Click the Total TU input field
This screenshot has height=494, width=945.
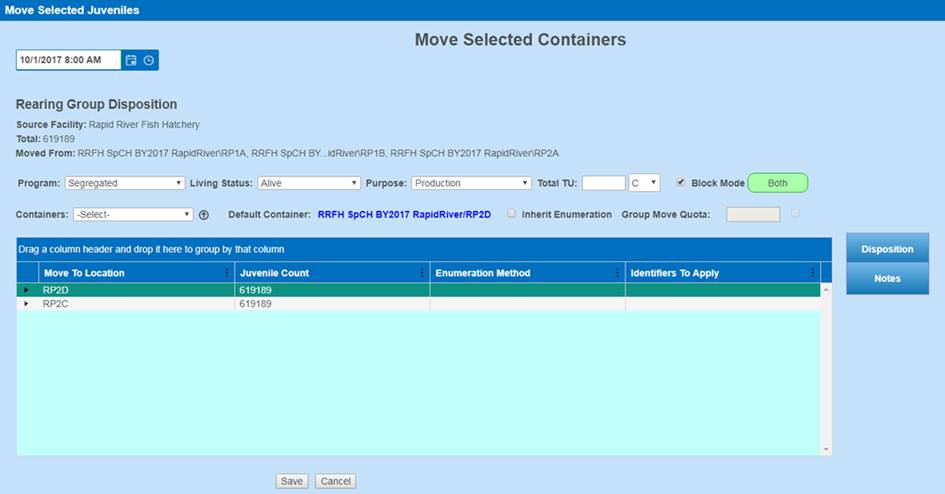[x=603, y=183]
